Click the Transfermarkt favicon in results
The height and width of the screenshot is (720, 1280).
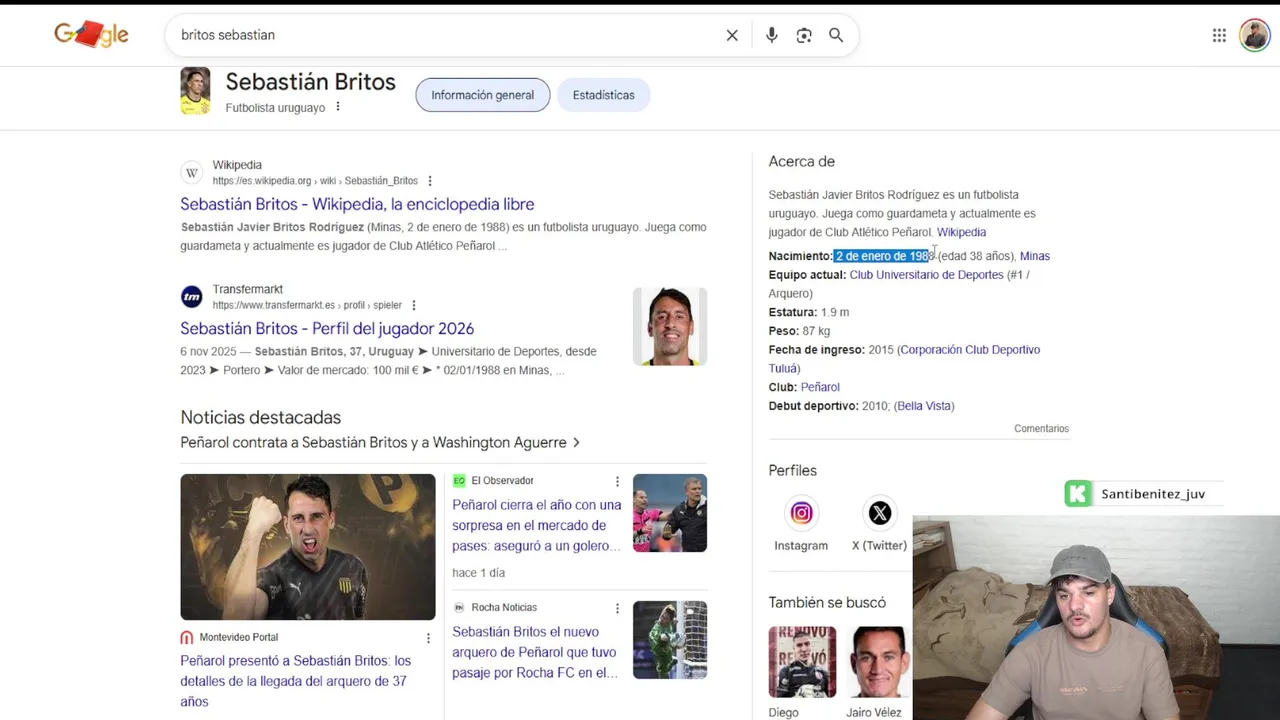191,297
